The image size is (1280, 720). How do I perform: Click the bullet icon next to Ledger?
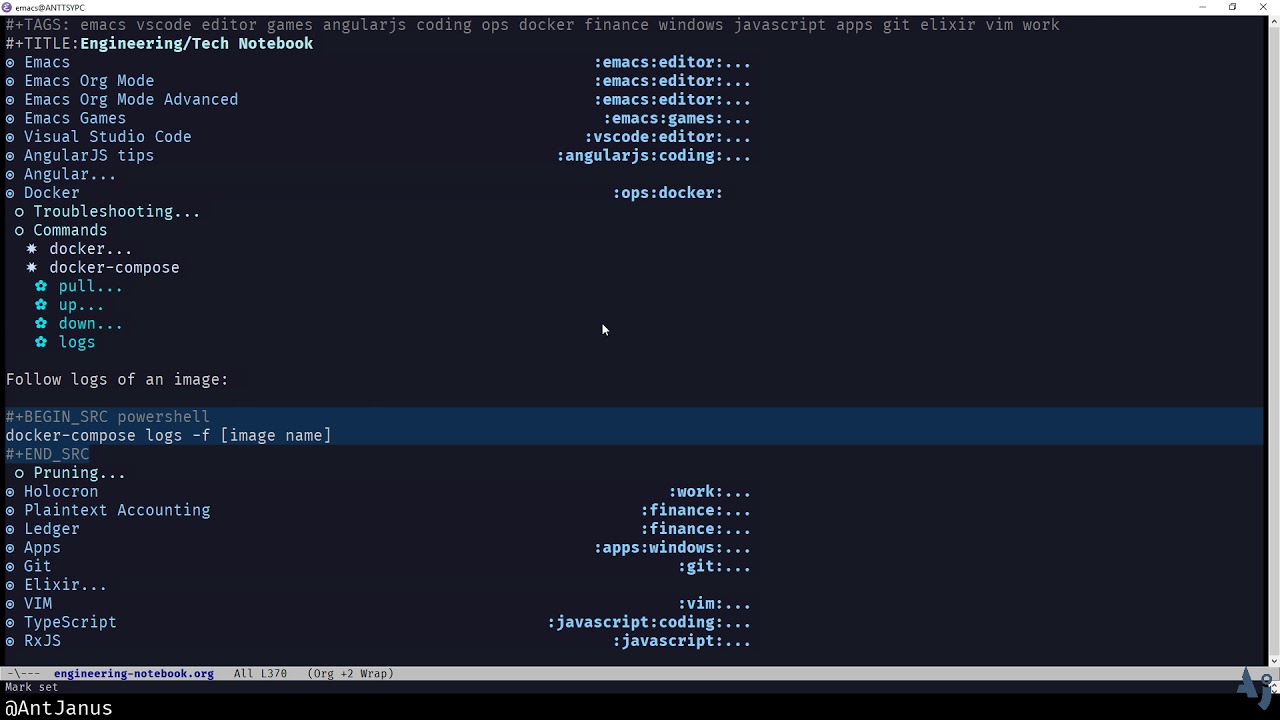(10, 529)
